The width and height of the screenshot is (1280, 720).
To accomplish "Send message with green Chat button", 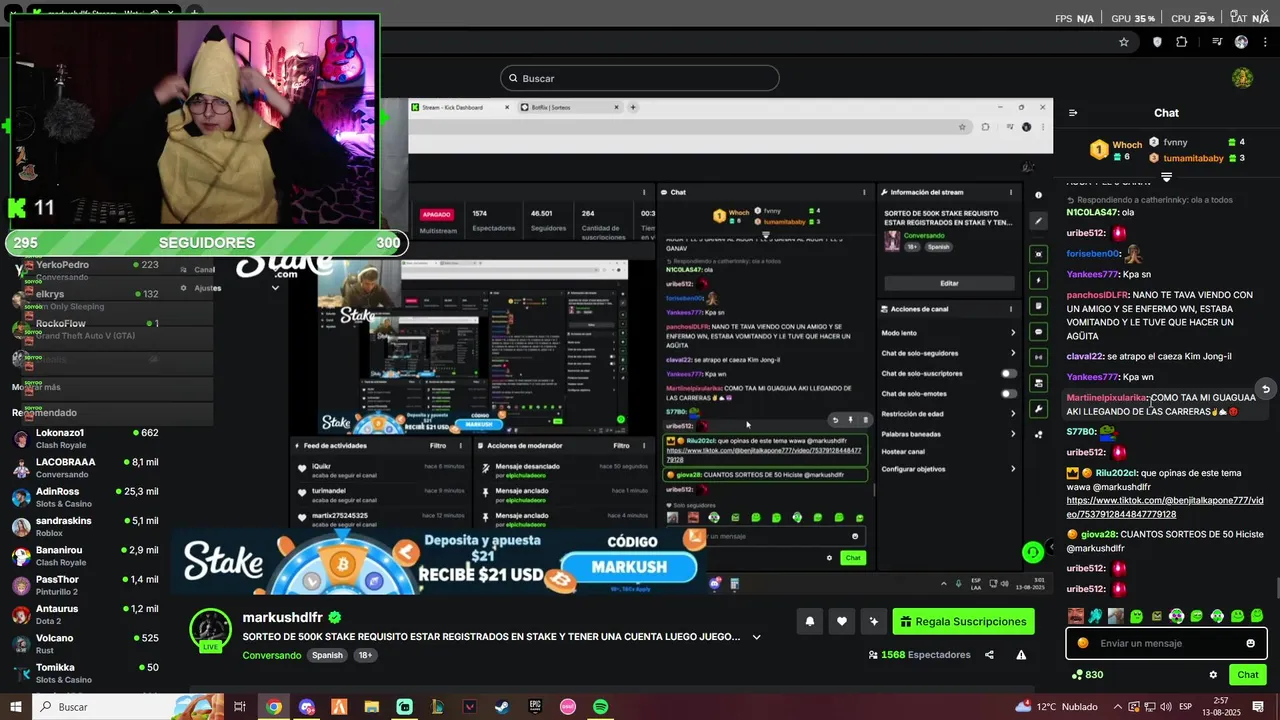I will click(x=1248, y=675).
